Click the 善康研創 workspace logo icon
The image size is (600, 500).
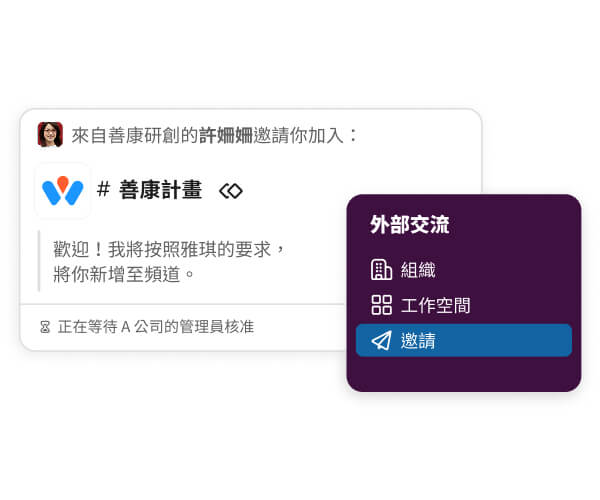[x=63, y=191]
